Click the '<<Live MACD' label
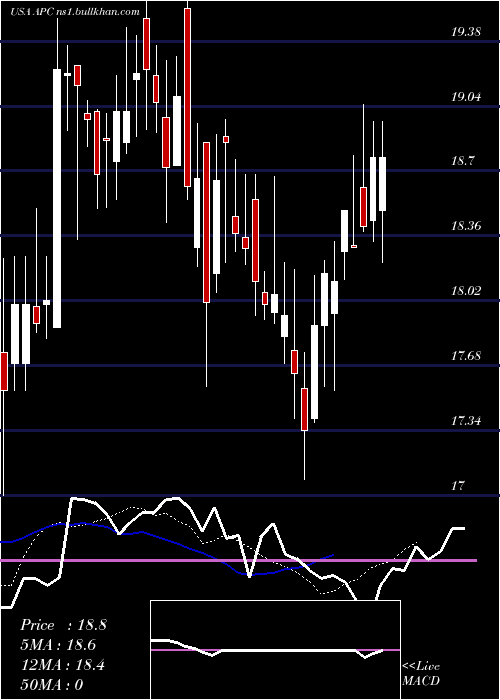 [x=421, y=673]
